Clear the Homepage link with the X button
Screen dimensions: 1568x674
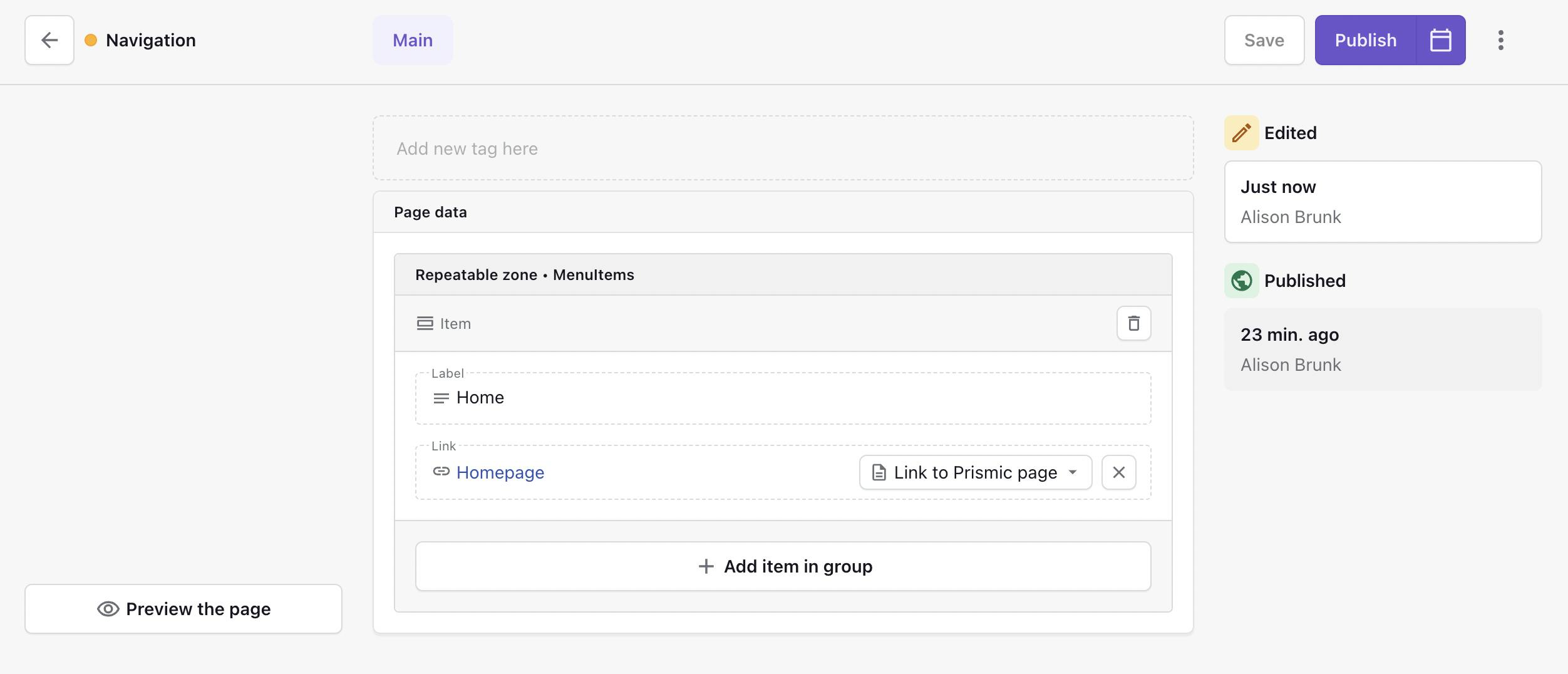tap(1120, 472)
